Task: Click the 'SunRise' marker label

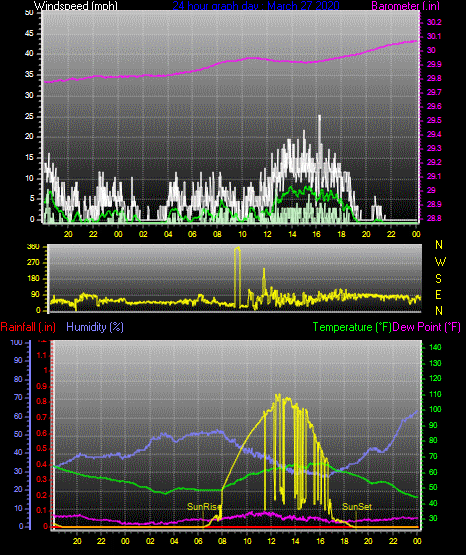Action: pos(204,507)
